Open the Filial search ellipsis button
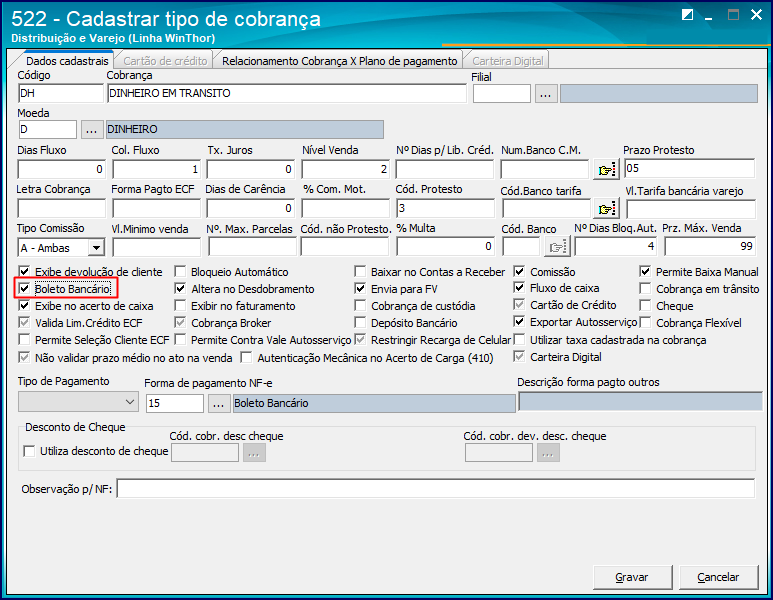 pyautogui.click(x=546, y=94)
